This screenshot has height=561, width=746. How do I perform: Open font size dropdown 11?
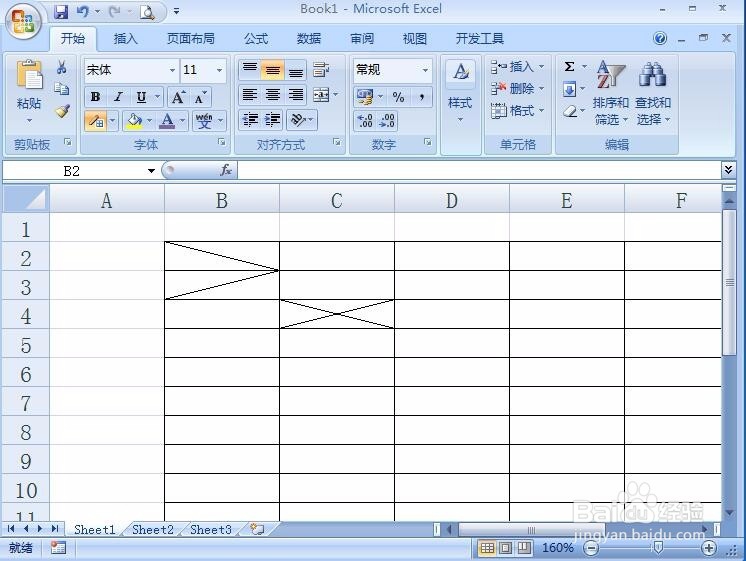(x=219, y=70)
